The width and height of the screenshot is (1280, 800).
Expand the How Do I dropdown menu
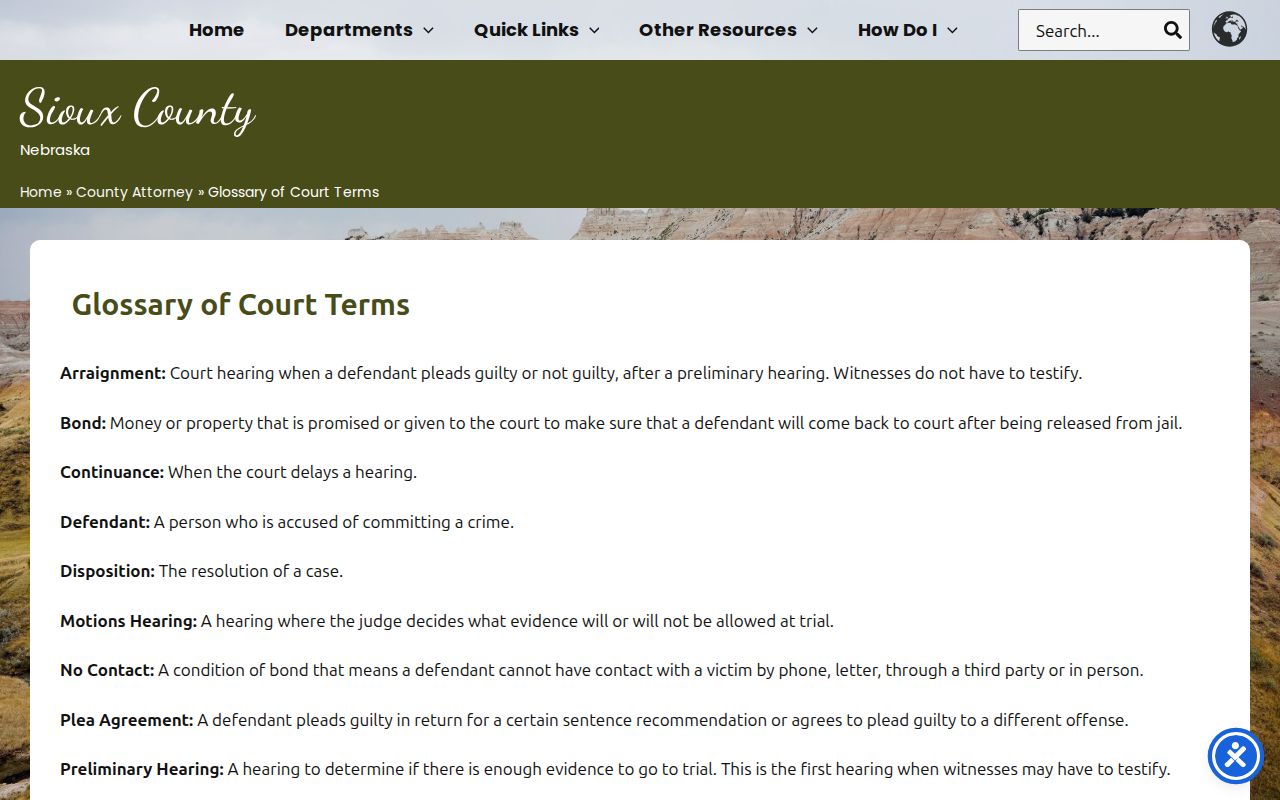[x=908, y=30]
